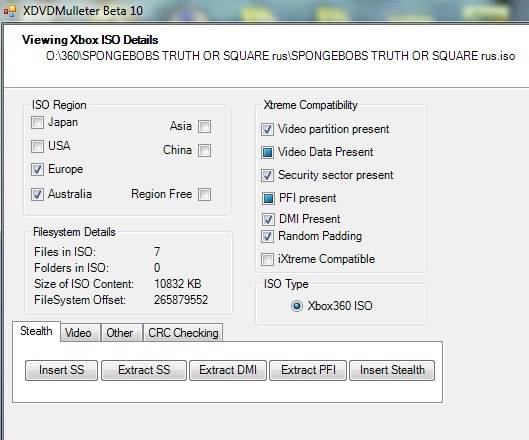Click the Extract DMI button
Screen dimensions: 529x440
pos(228,370)
